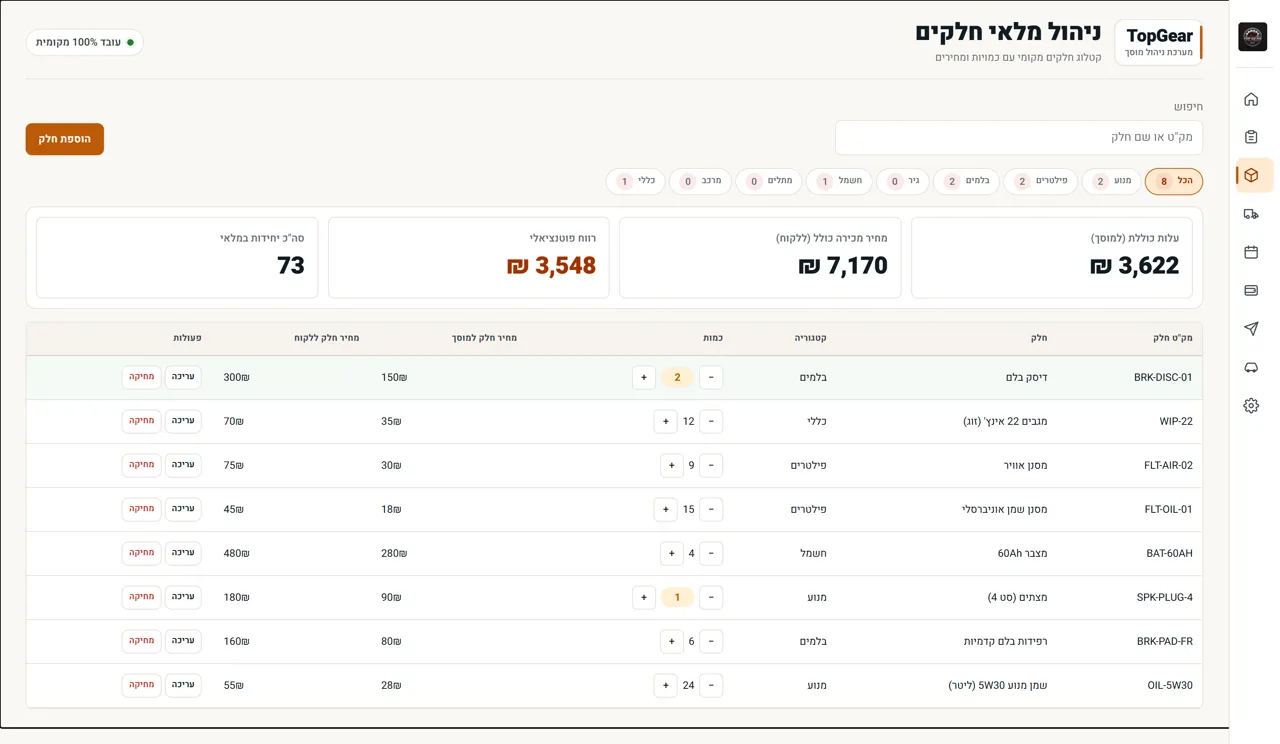Open the clipboard icon in sidebar

pos(1251,137)
